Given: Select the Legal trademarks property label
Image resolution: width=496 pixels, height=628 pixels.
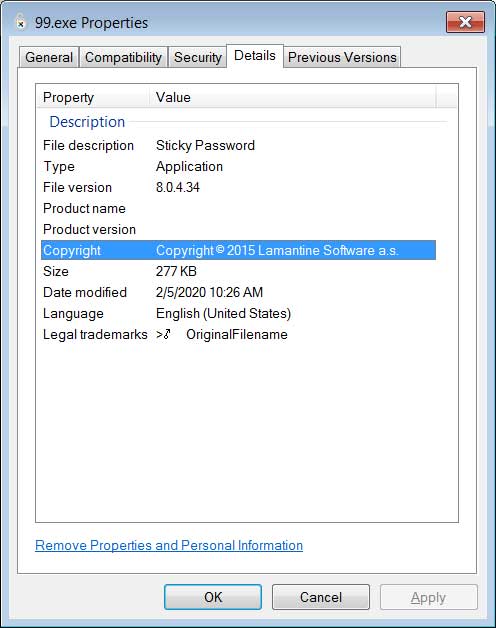Looking at the screenshot, I should [95, 334].
